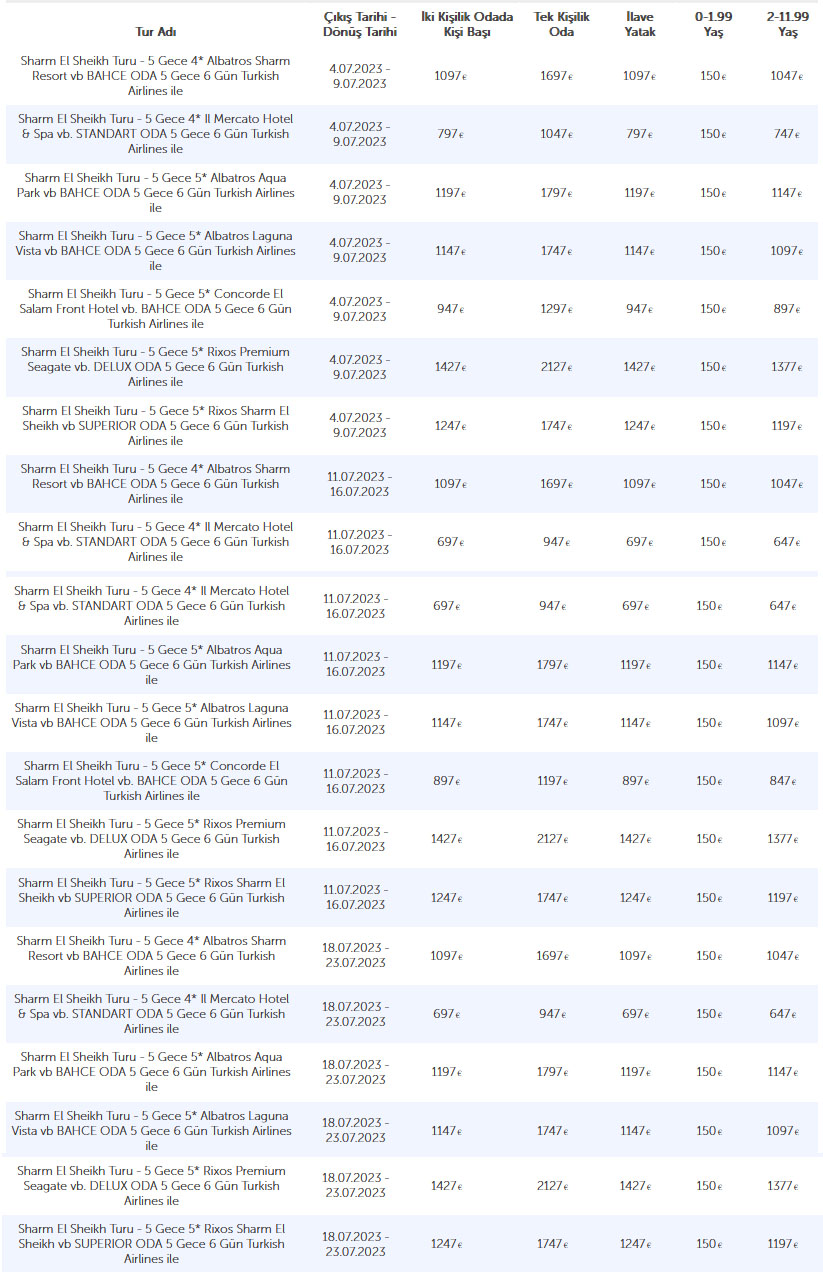The image size is (823, 1287).
Task: Click the "Tek Kişilik Oda" column header
Action: coord(561,25)
